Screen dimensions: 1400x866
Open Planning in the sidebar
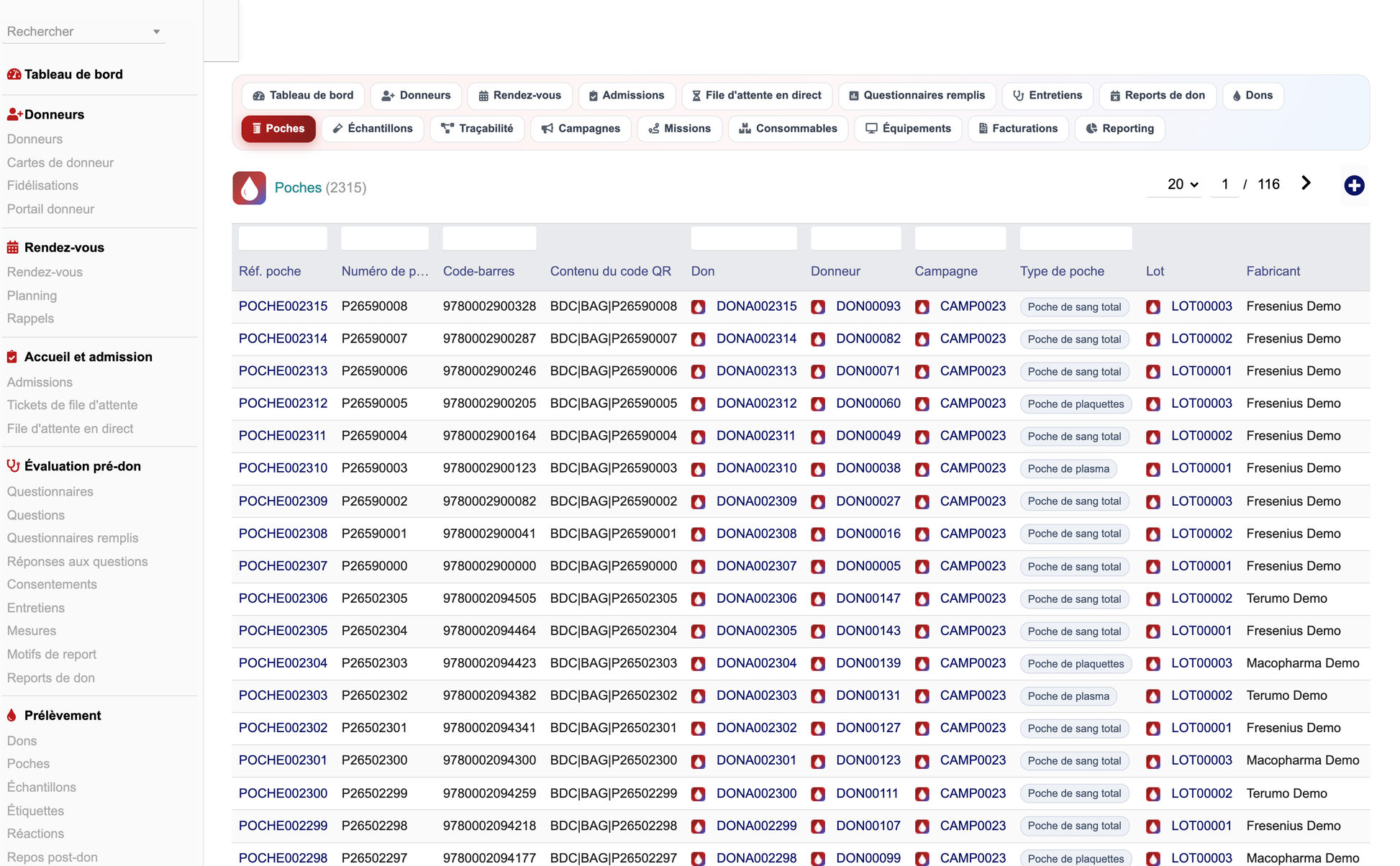pyautogui.click(x=32, y=296)
